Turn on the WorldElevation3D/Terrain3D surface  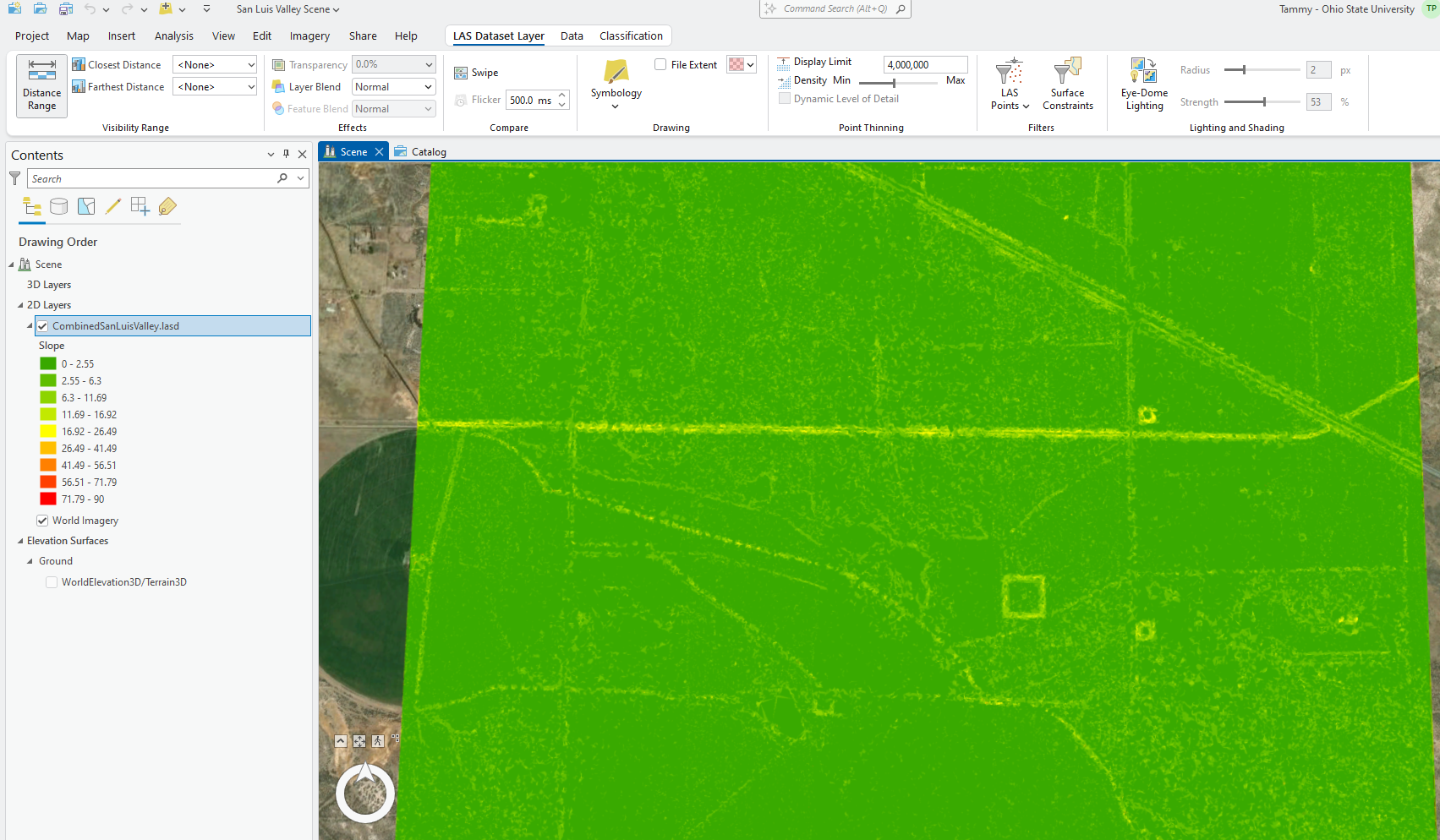(52, 582)
